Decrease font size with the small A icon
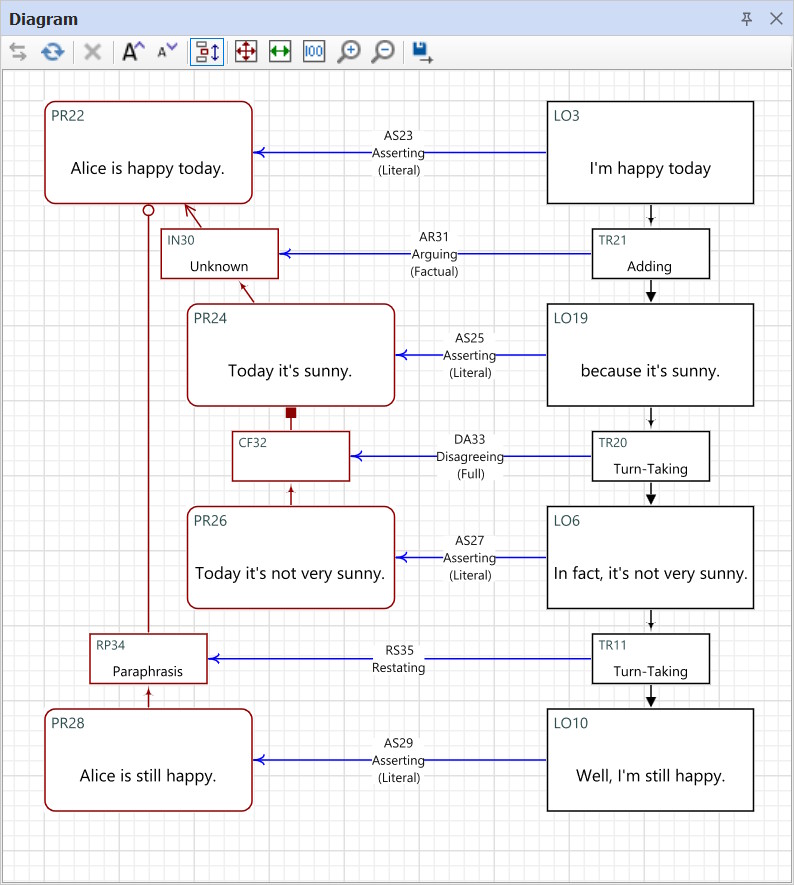Viewport: 794px width, 885px height. click(x=167, y=51)
